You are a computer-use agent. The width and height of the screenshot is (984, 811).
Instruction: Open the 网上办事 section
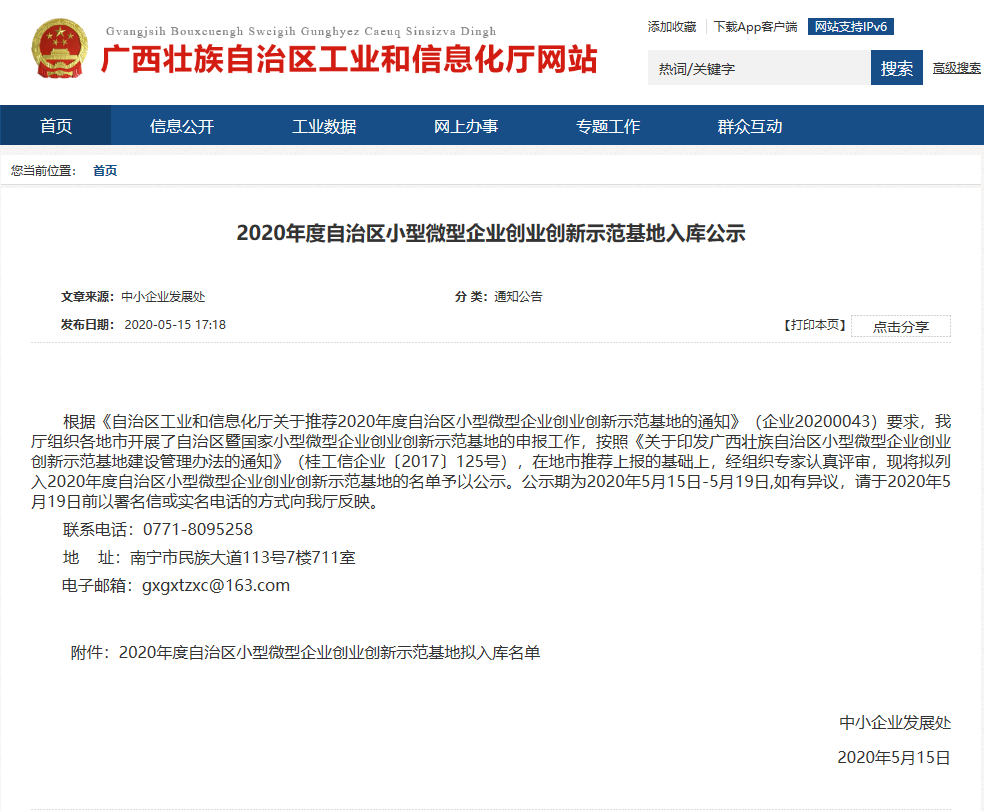point(466,126)
